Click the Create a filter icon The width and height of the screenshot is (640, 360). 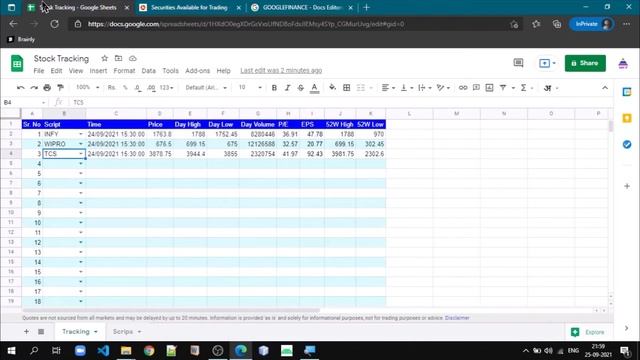[x=503, y=88]
